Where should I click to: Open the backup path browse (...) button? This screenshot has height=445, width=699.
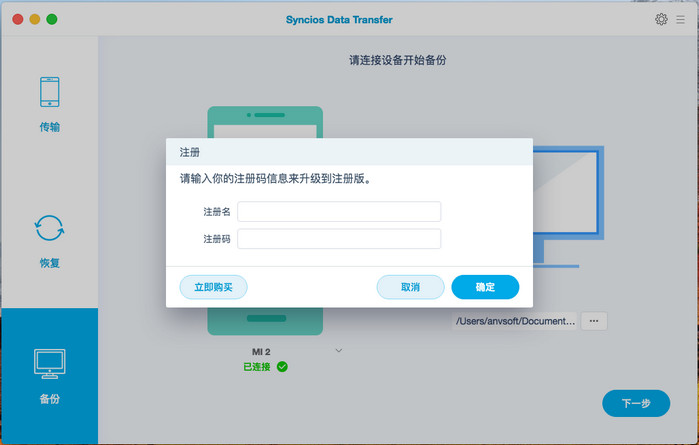594,321
